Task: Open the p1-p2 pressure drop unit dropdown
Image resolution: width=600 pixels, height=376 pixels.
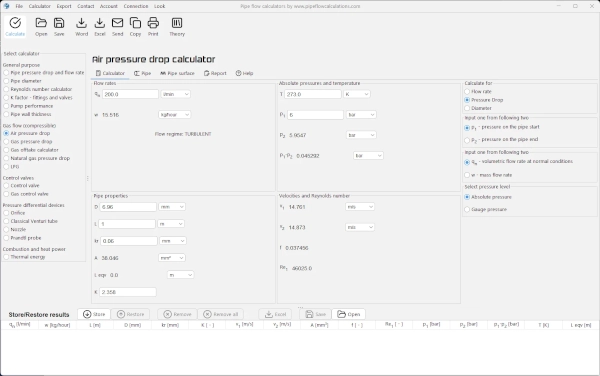Action: click(x=368, y=156)
